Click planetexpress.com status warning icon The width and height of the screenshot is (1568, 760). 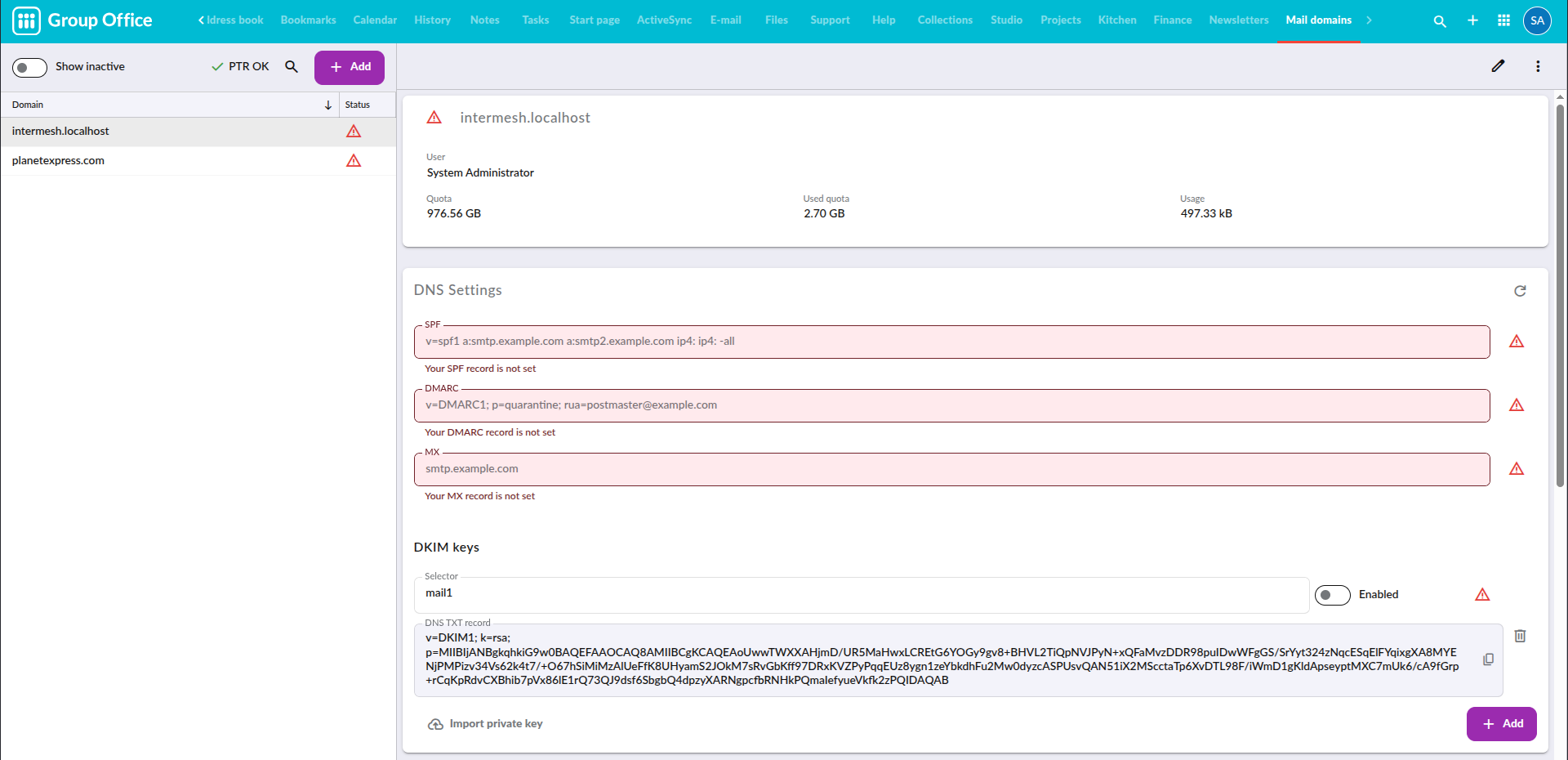click(x=354, y=161)
